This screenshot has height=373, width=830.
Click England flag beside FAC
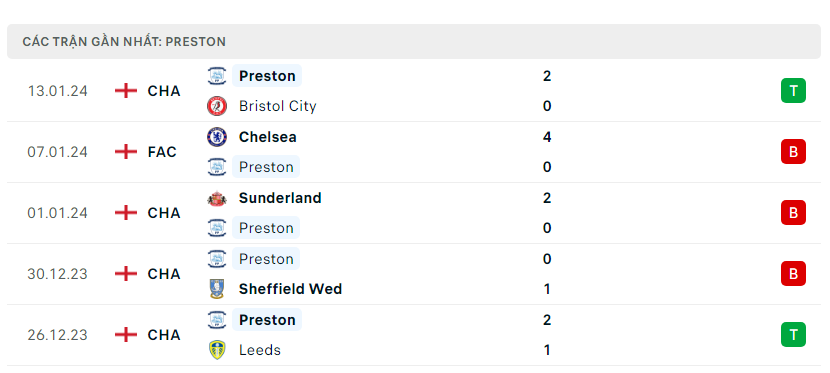coord(125,152)
